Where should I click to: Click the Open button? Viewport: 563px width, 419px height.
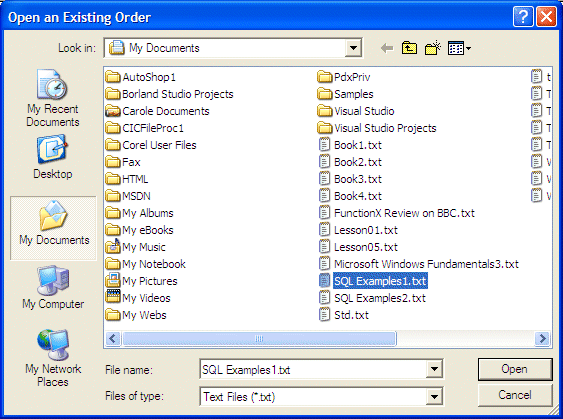point(515,369)
